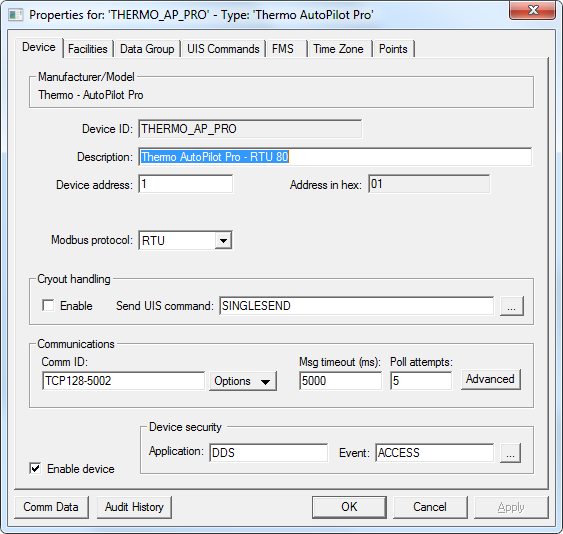Toggle the Enable device checkbox
Image resolution: width=563 pixels, height=534 pixels.
(x=35, y=468)
